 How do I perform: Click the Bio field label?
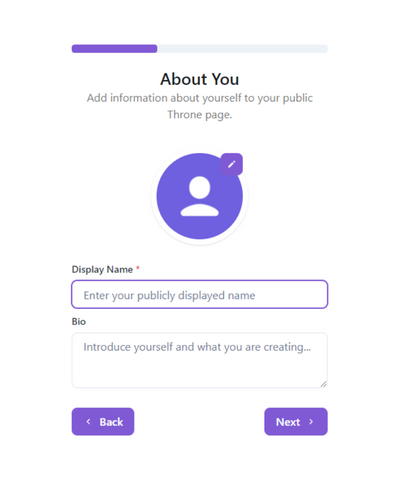pyautogui.click(x=79, y=322)
